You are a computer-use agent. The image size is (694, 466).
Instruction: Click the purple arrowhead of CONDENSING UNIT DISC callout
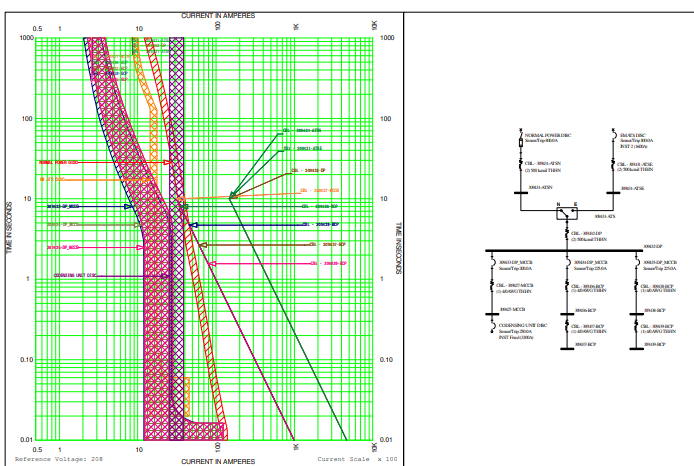point(165,277)
